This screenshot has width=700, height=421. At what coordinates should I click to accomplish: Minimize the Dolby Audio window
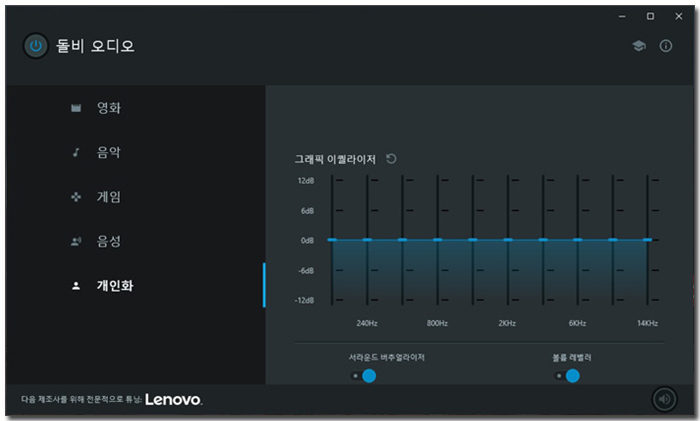click(x=623, y=17)
